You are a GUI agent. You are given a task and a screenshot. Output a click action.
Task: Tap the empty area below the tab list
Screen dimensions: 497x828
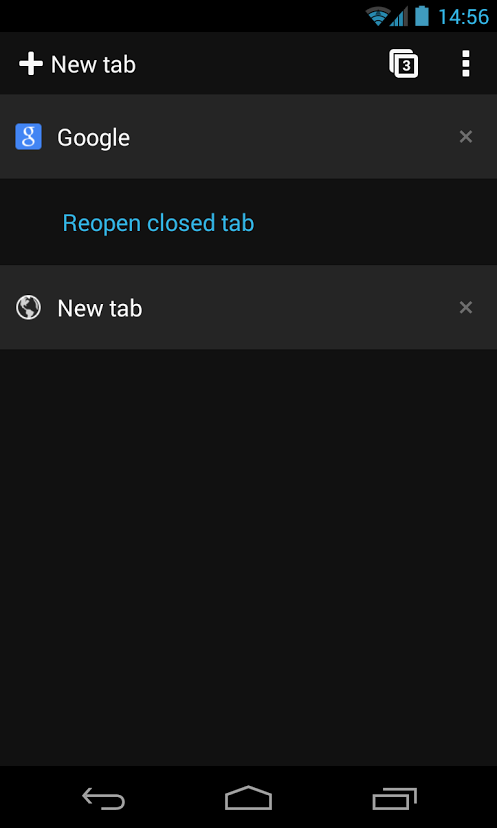click(248, 557)
